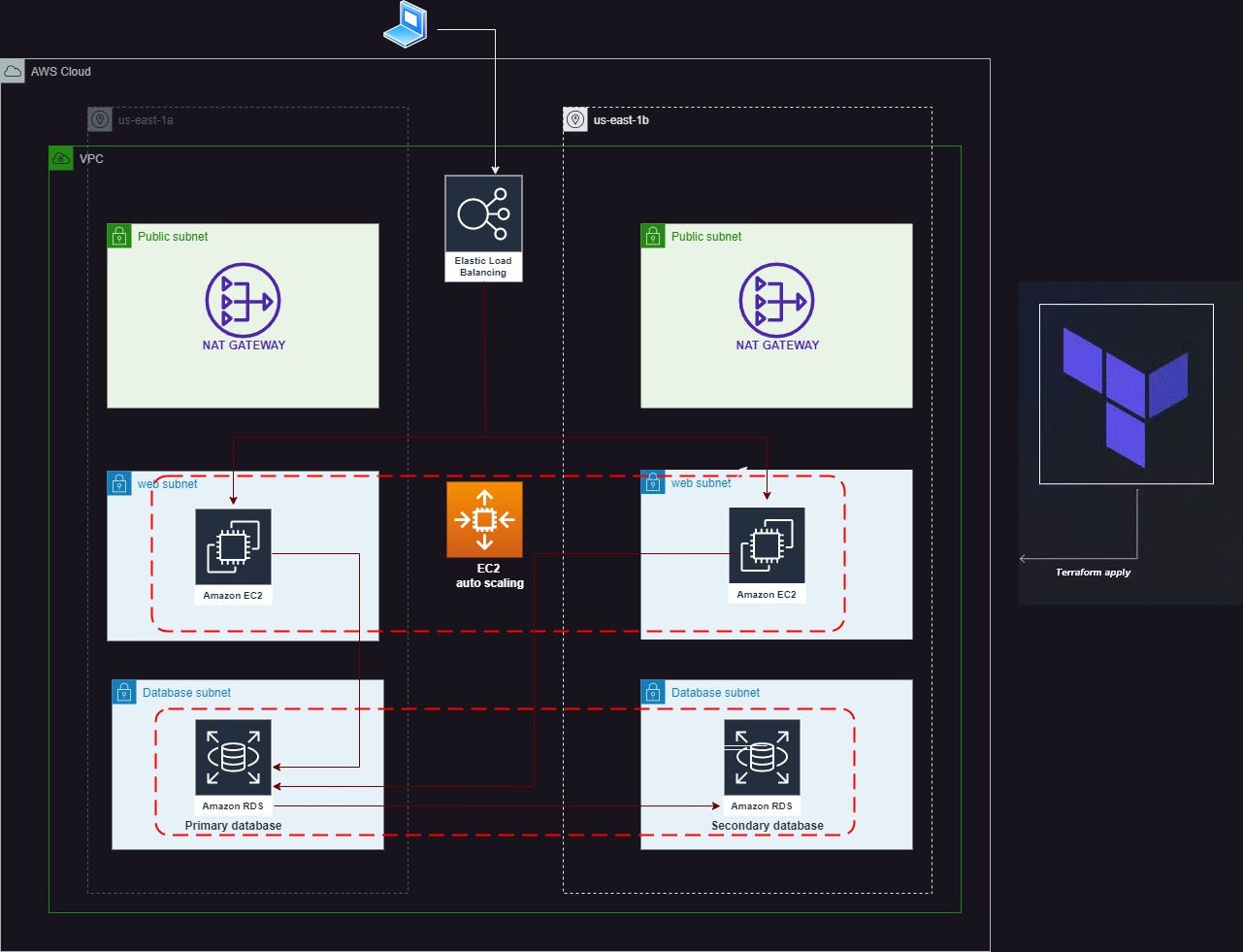Select the laptop client icon at the top
The image size is (1243, 952).
pyautogui.click(x=404, y=24)
